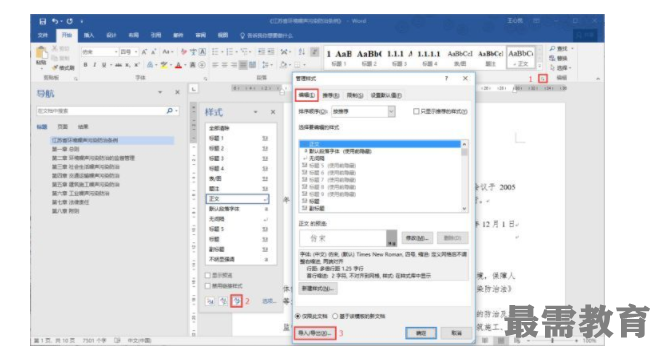
Task: Click the Shrink Font icon
Action: tap(154, 52)
